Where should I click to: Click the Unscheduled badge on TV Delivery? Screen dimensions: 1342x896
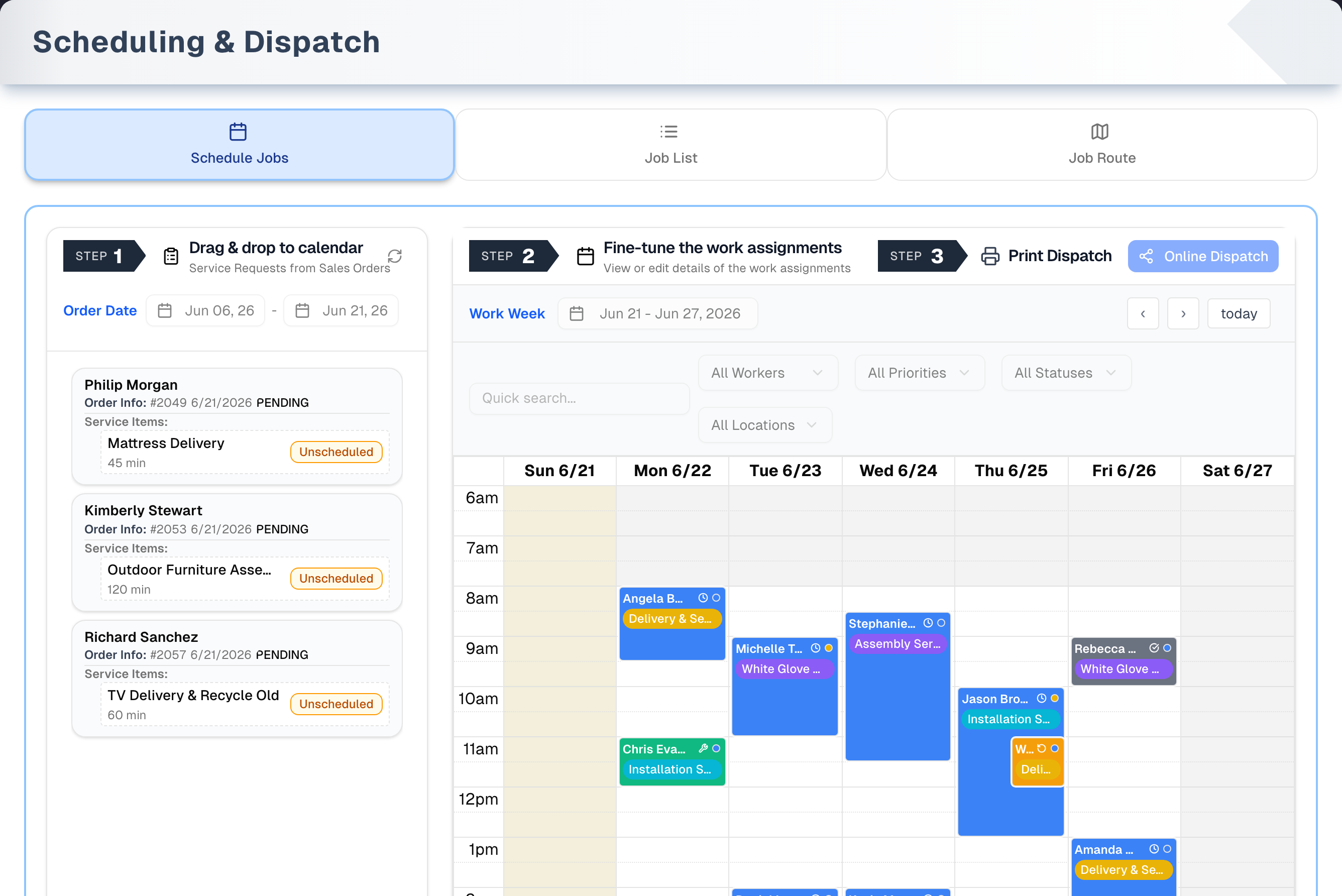pyautogui.click(x=336, y=704)
